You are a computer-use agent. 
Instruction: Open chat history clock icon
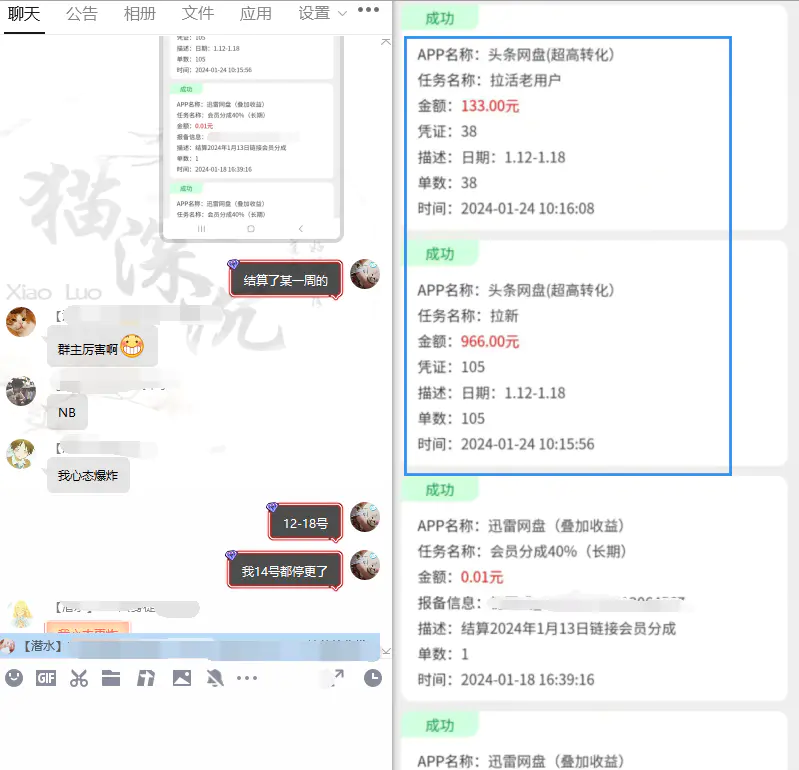point(372,678)
